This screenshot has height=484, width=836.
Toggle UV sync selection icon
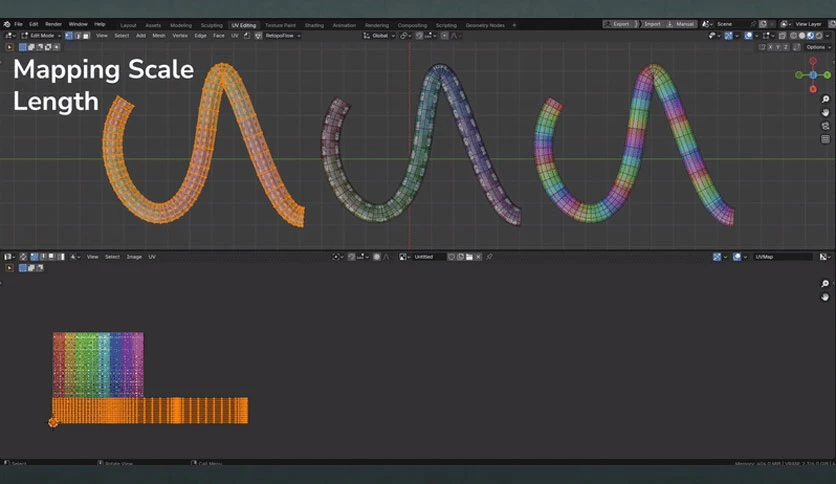pyautogui.click(x=23, y=257)
